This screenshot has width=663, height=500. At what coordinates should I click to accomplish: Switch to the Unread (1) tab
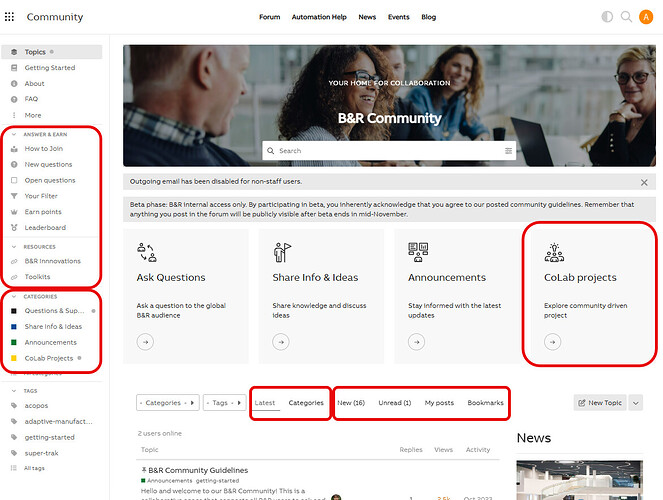click(x=395, y=403)
